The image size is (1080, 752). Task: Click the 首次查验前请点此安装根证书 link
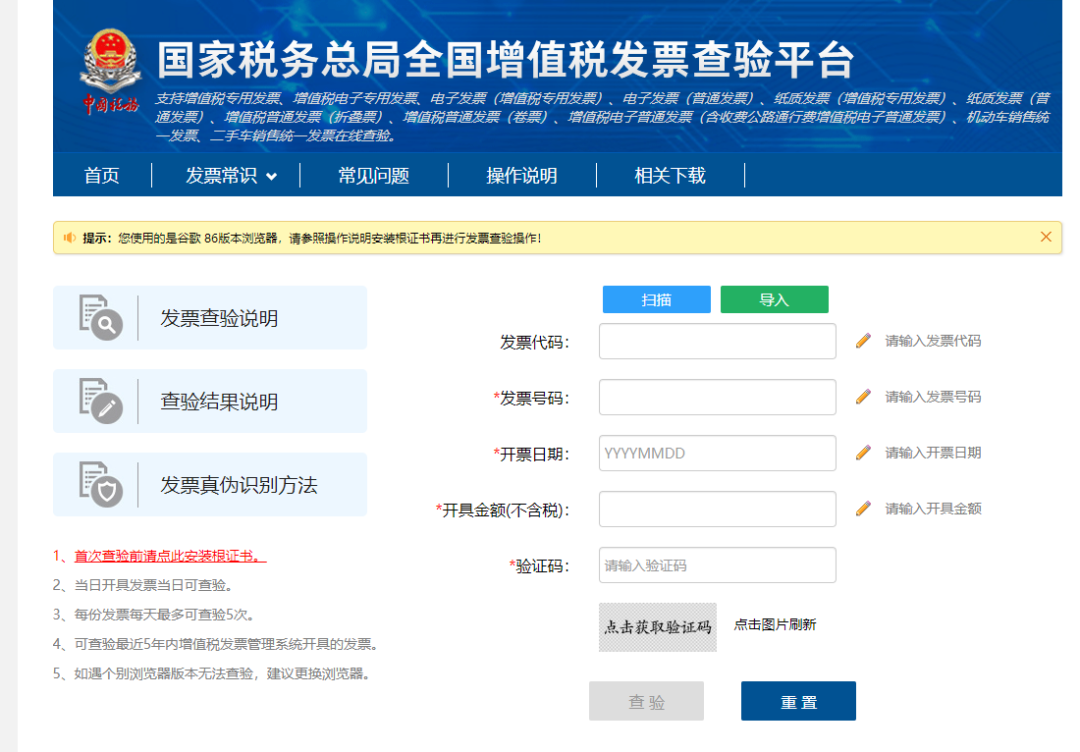pyautogui.click(x=170, y=556)
